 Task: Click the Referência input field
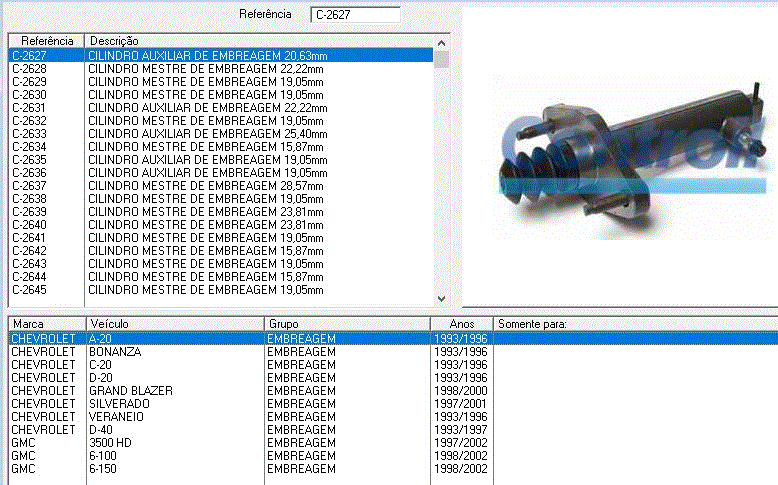point(355,15)
